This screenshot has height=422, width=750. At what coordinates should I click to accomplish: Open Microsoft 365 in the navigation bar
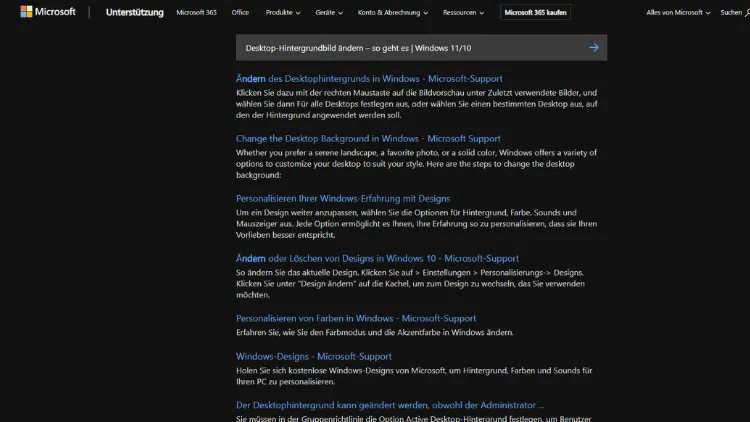[x=196, y=12]
